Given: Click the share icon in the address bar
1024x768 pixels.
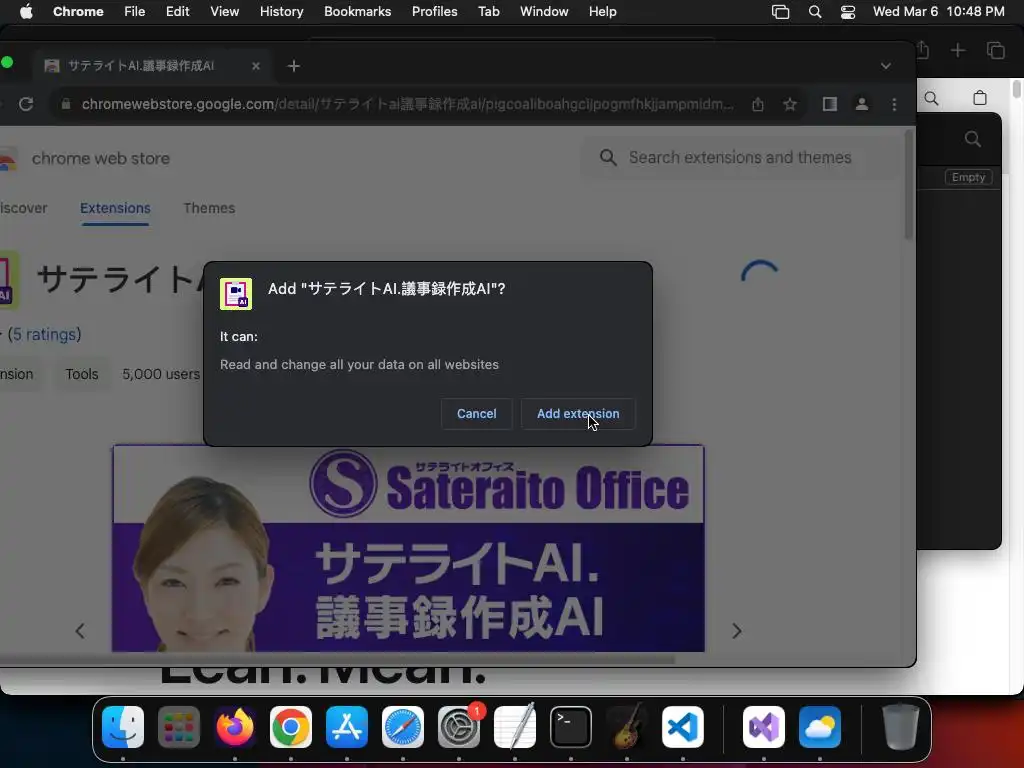Looking at the screenshot, I should tap(758, 104).
